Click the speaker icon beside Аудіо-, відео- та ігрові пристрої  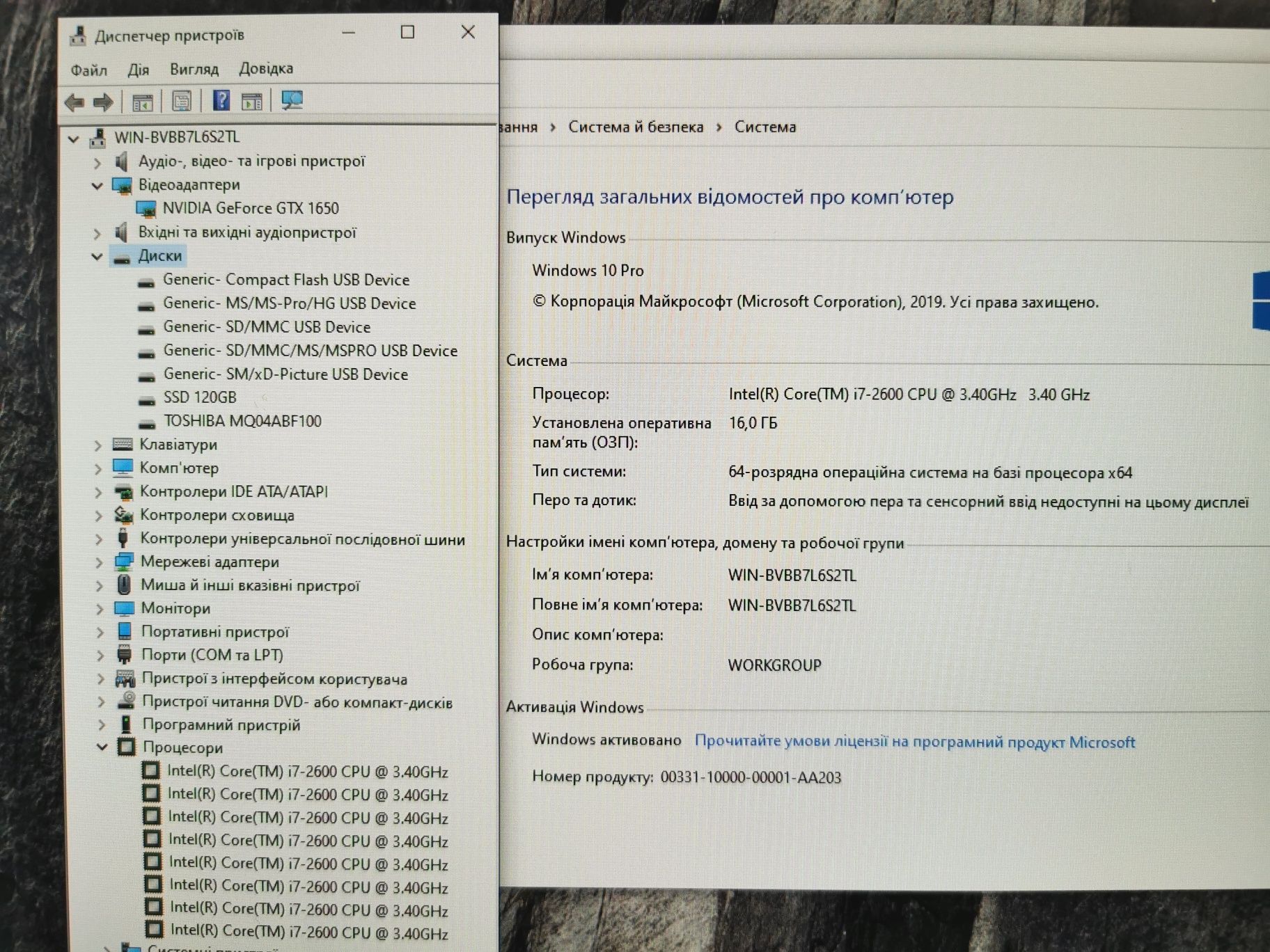click(122, 161)
